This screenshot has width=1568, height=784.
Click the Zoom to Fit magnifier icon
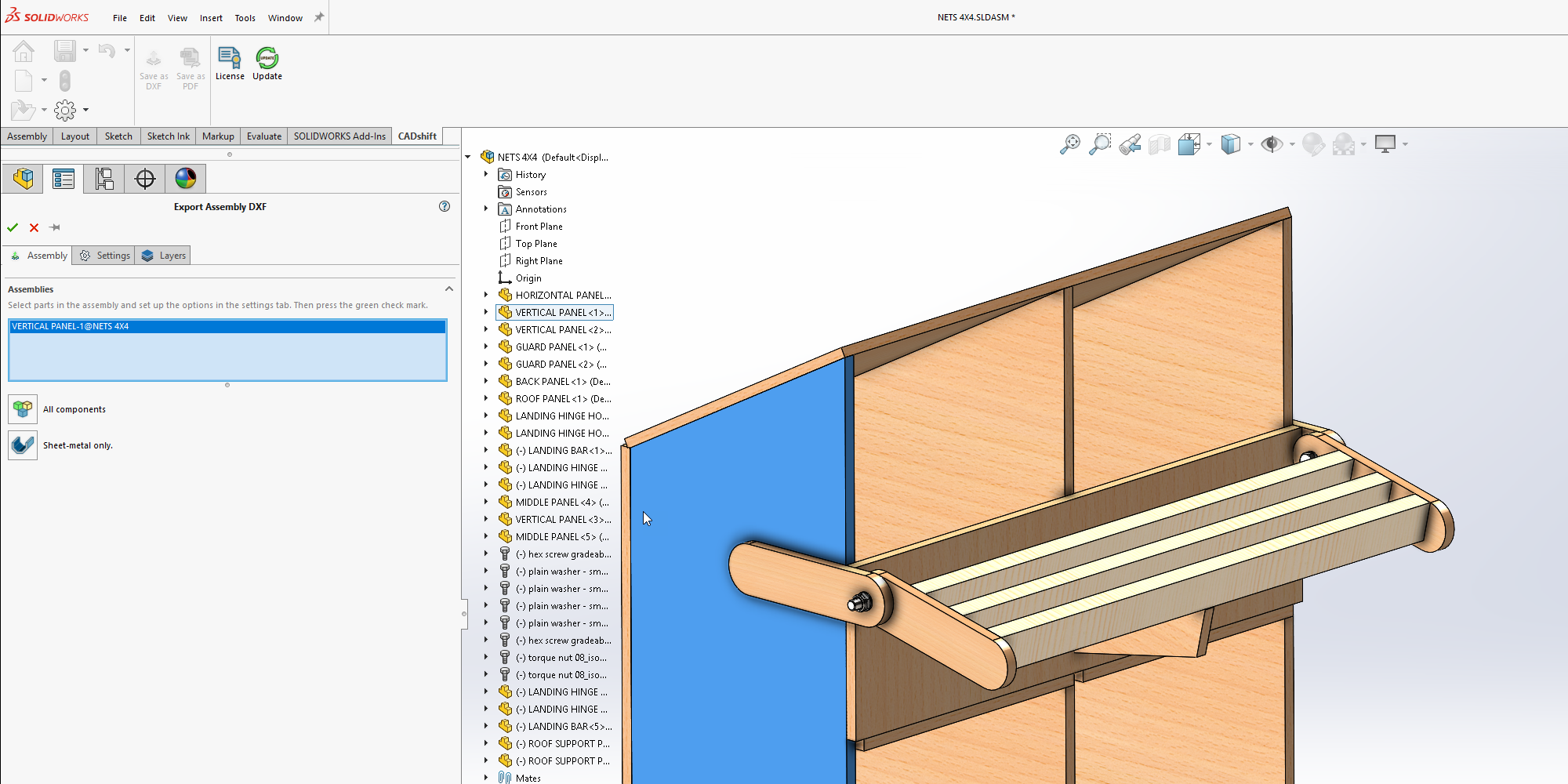click(x=1069, y=144)
